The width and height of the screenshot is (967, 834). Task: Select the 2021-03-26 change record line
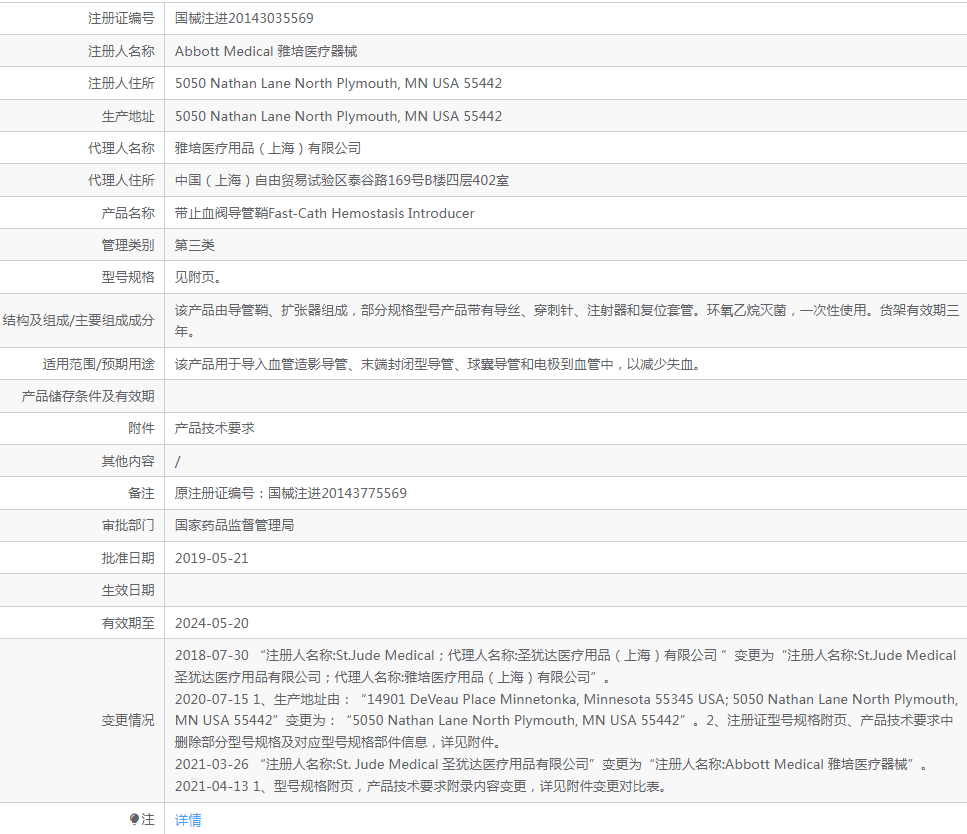pos(551,765)
